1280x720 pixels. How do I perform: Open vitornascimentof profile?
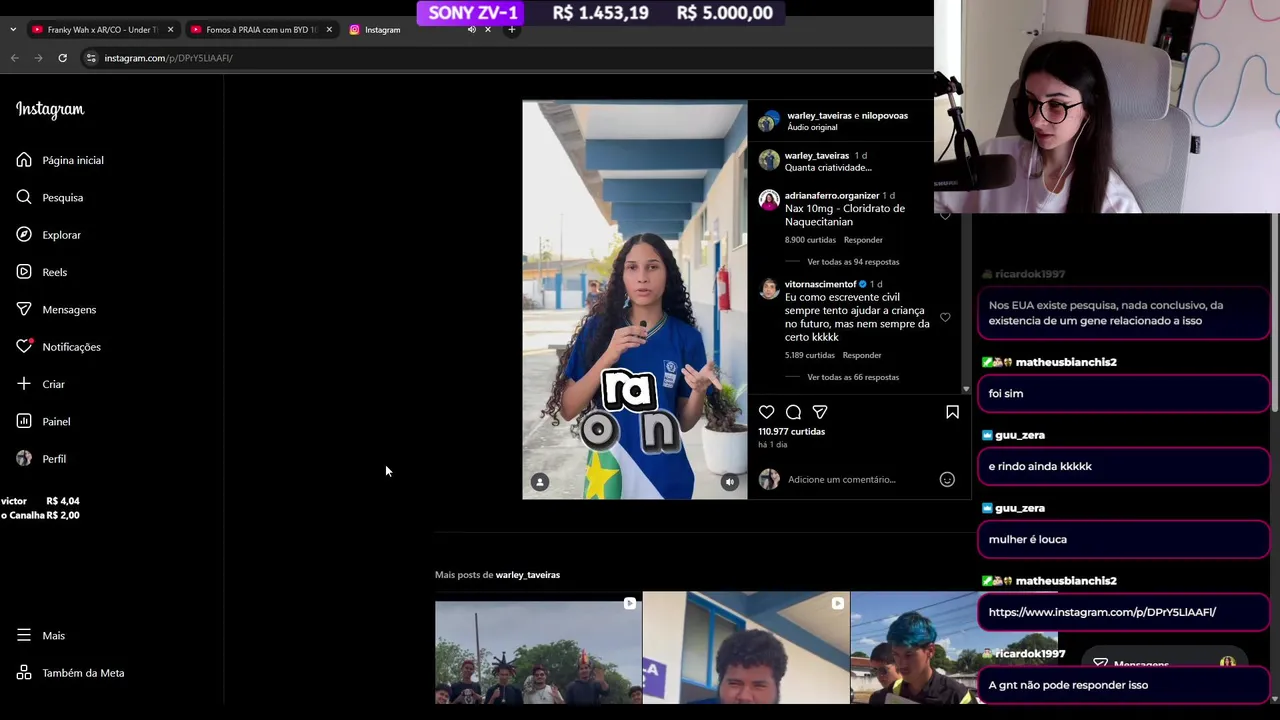pyautogui.click(x=821, y=284)
